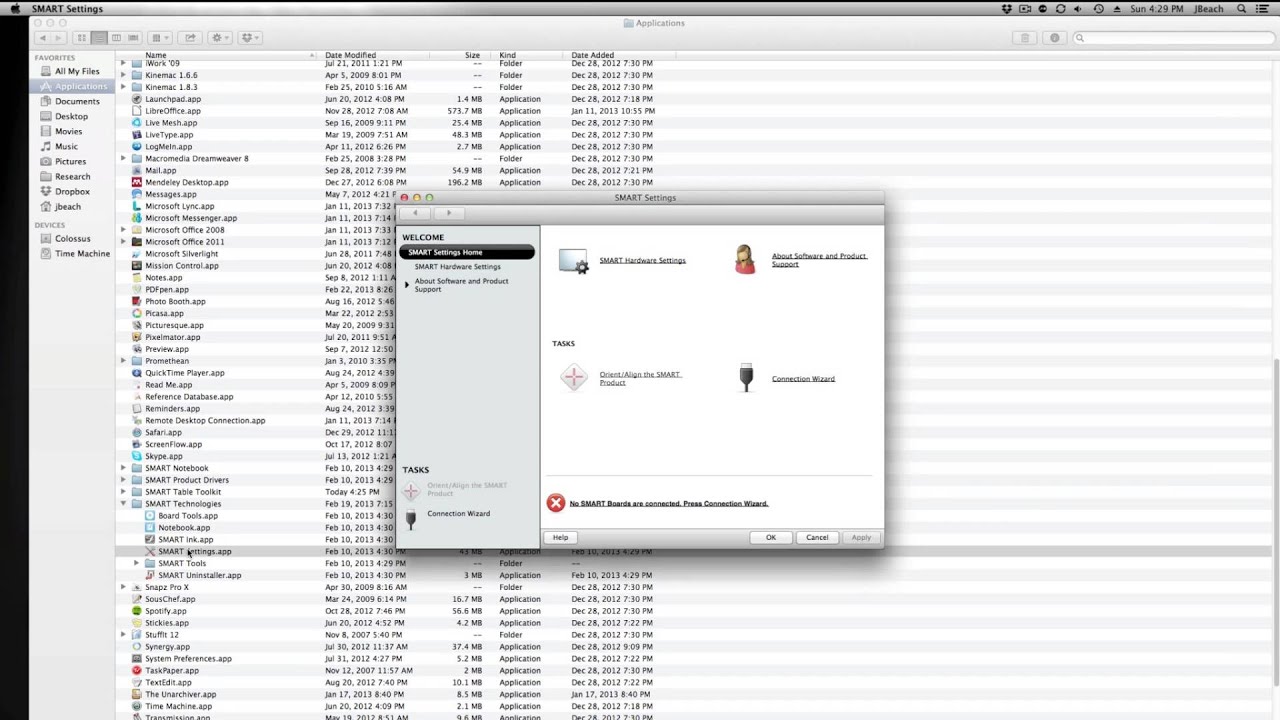Click the Finder back arrow
Screen dimensions: 1280x720
pos(42,38)
